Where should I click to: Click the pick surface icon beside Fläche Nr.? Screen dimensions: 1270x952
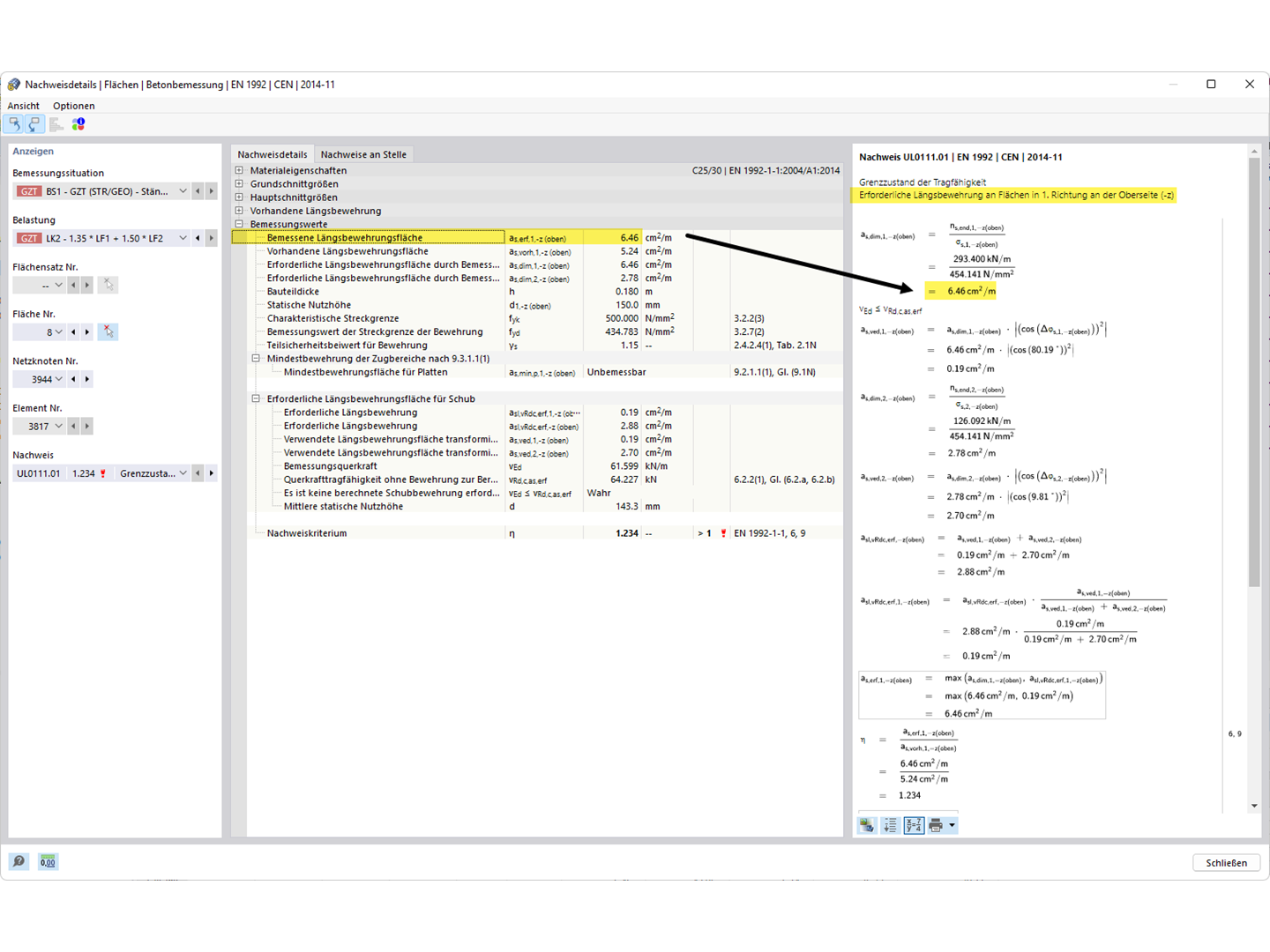point(108,331)
